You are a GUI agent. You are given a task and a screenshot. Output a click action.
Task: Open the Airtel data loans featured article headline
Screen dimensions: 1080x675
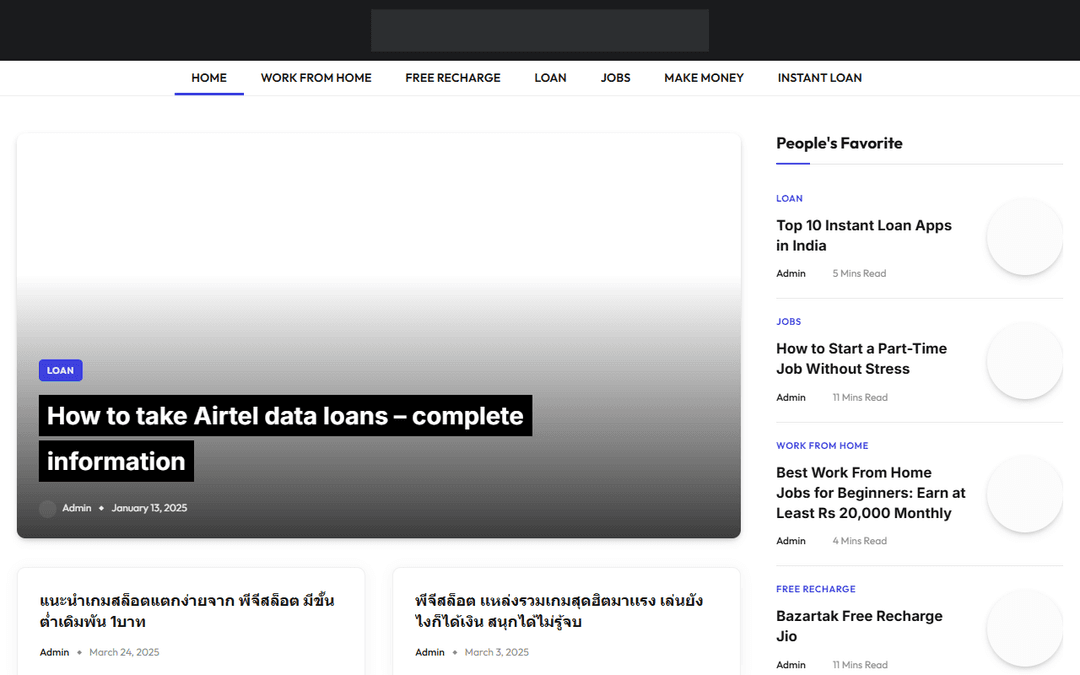point(285,438)
